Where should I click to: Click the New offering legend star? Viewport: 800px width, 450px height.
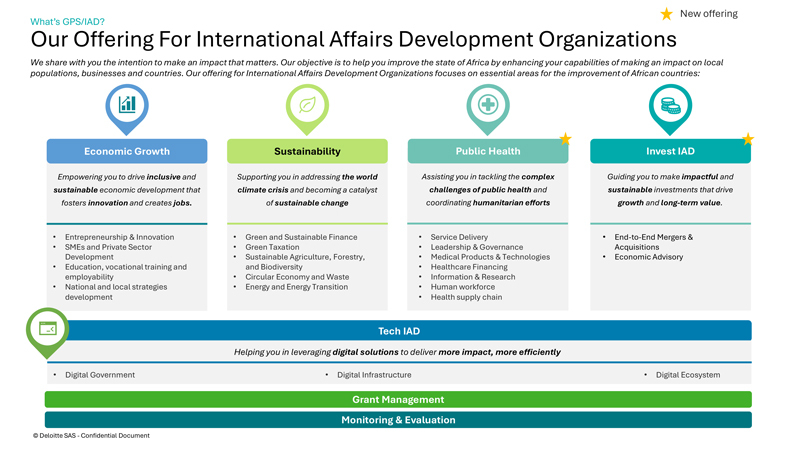[666, 14]
